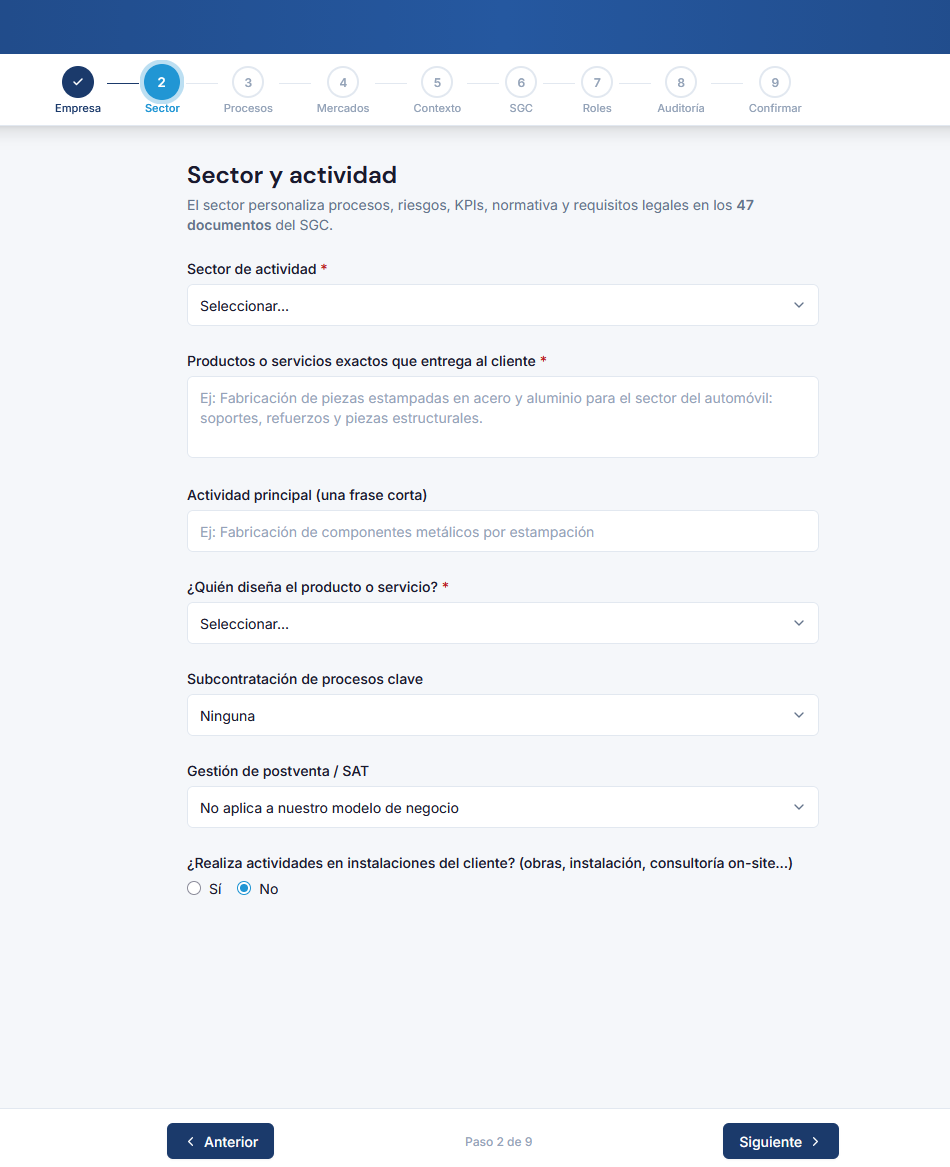This screenshot has height=1167, width=950.
Task: Open Subcontratación de procesos clave dropdown
Action: pyautogui.click(x=503, y=715)
